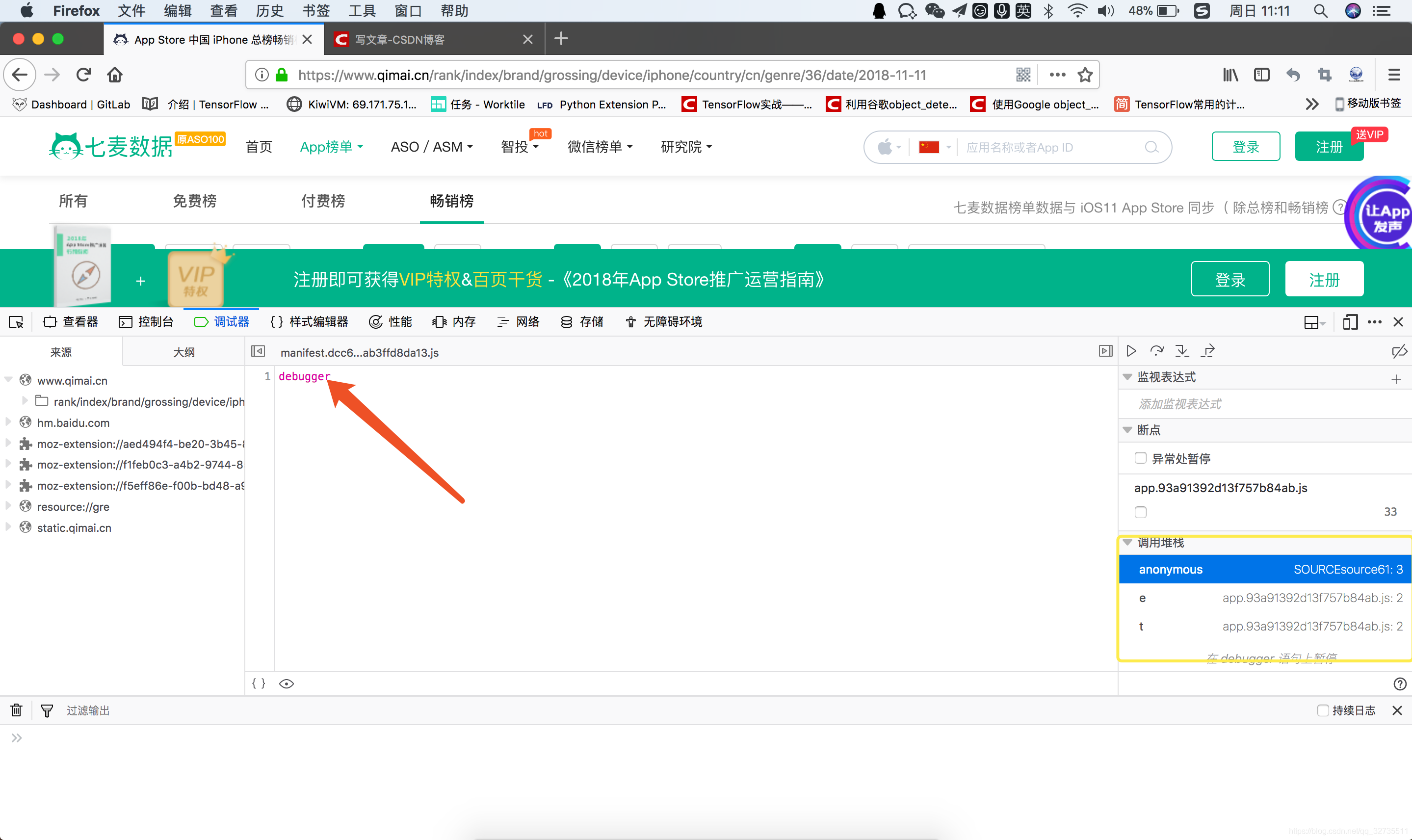The width and height of the screenshot is (1412, 840).
Task: Open new browser tab with plus
Action: coord(561,38)
